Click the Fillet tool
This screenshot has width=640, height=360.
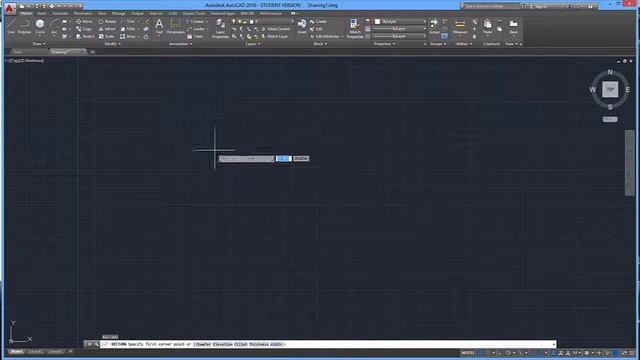pos(128,29)
